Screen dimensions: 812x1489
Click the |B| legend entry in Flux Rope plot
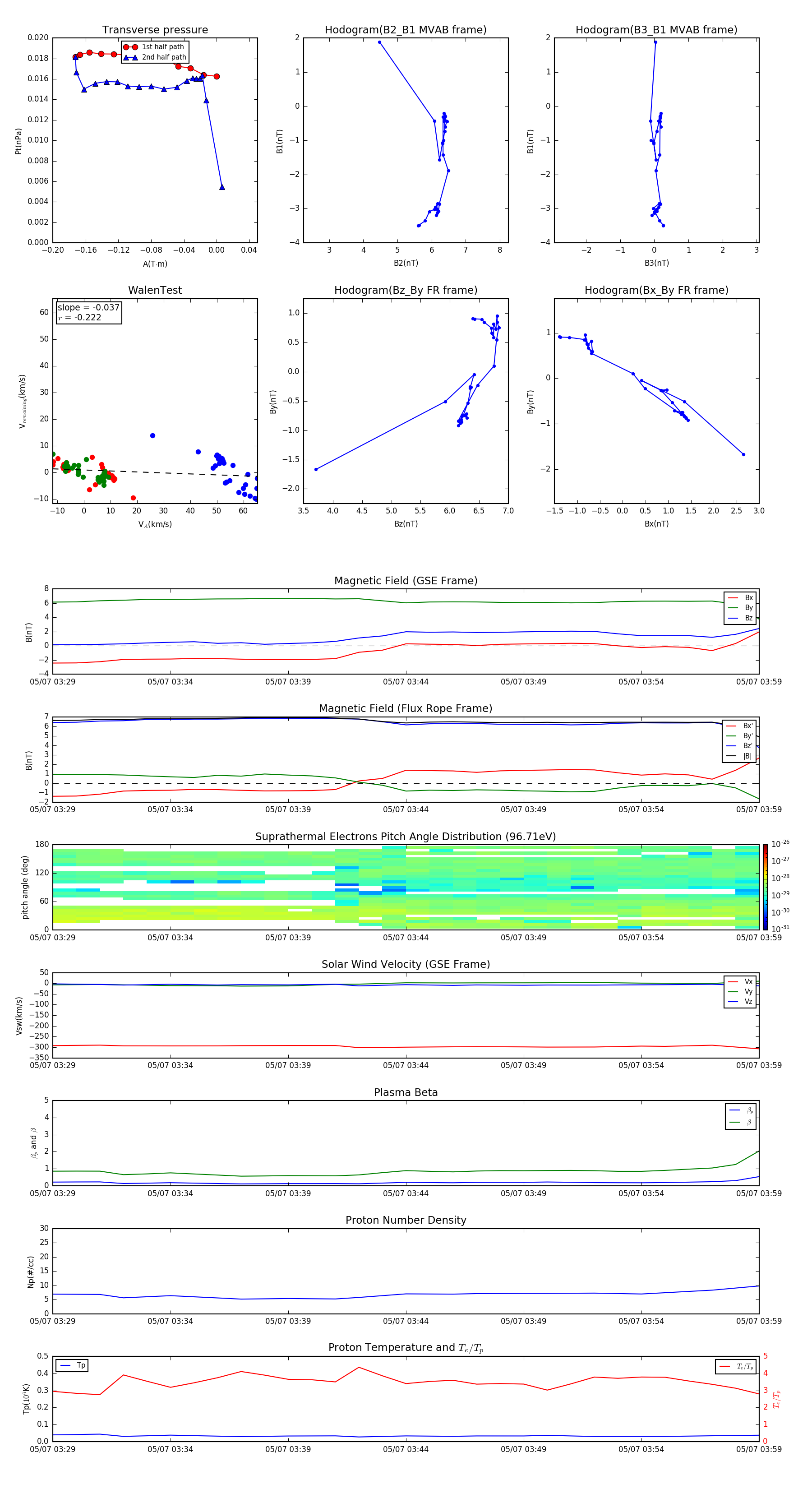[x=740, y=757]
